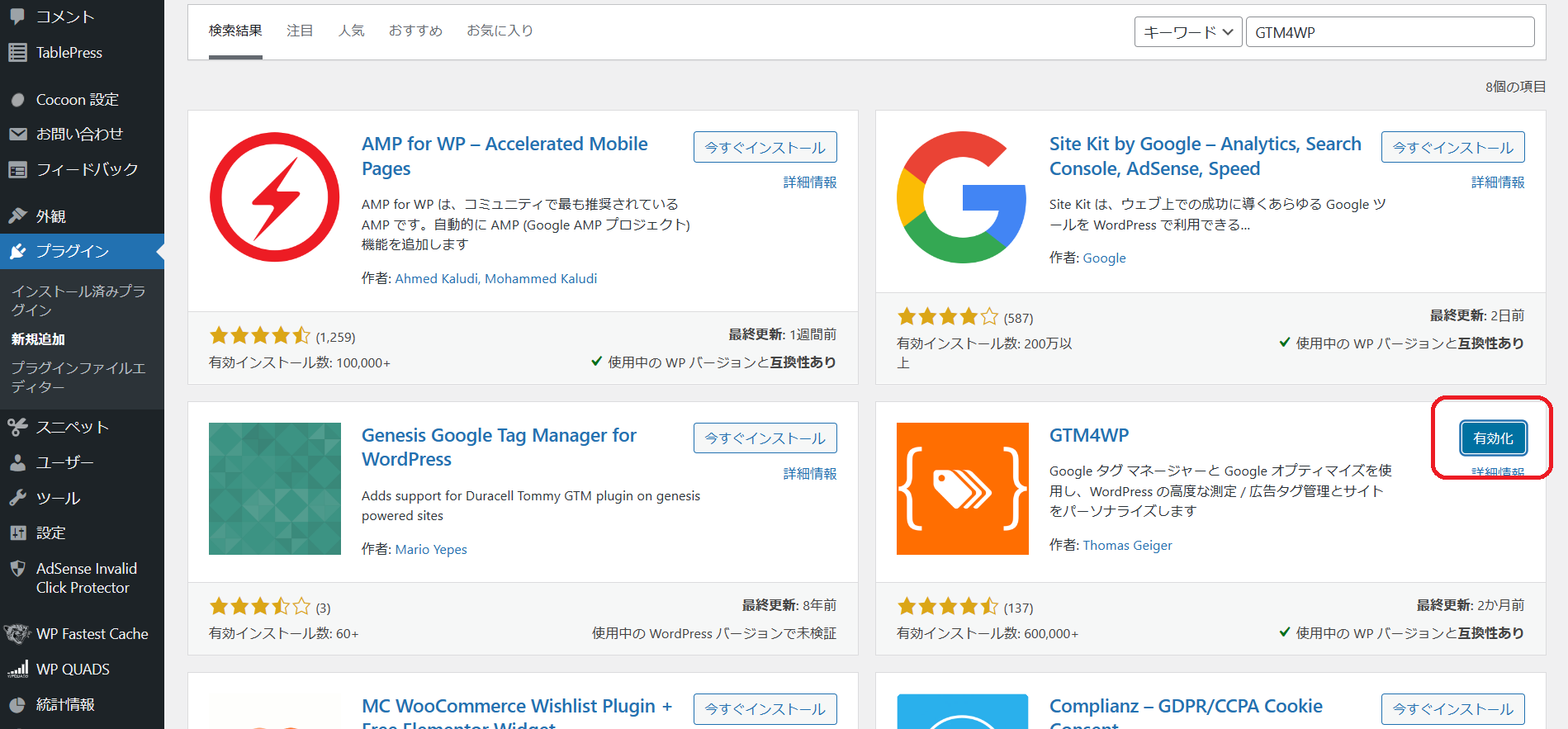Open the キーワード search type dropdown

pos(1188,32)
